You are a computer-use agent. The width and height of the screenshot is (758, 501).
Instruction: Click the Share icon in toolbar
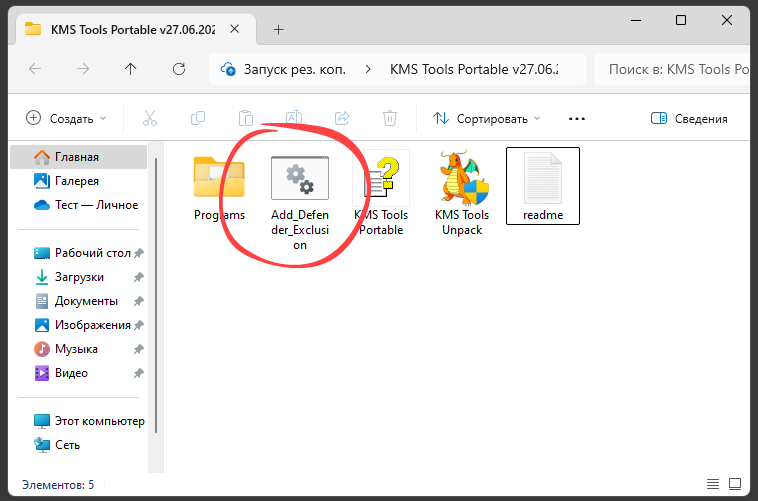(342, 118)
